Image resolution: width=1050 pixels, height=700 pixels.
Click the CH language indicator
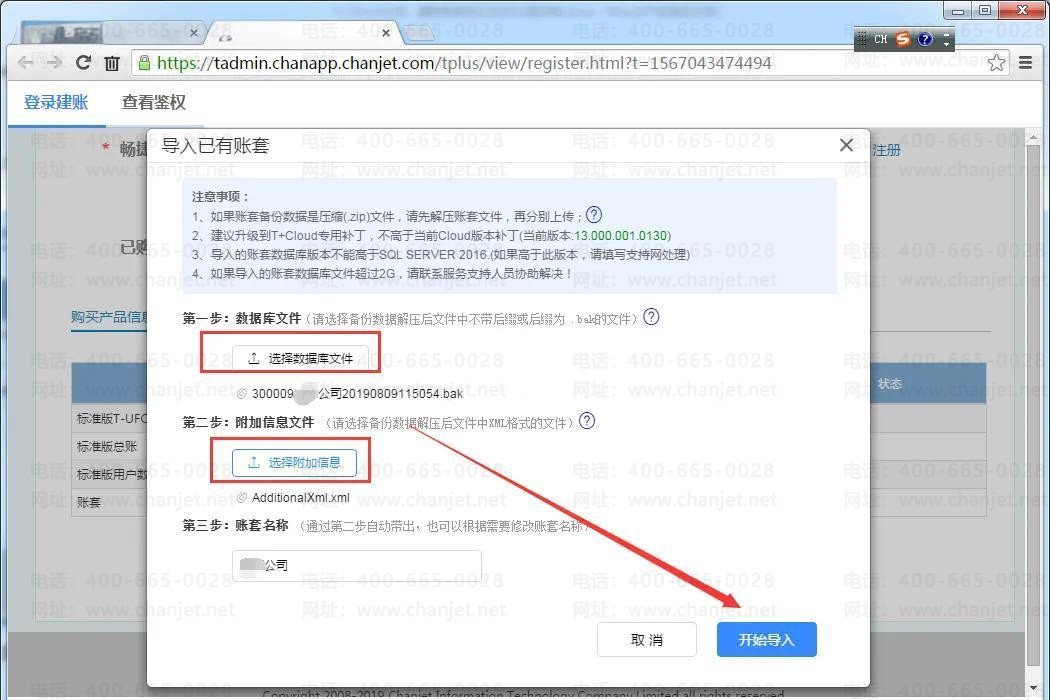(881, 40)
